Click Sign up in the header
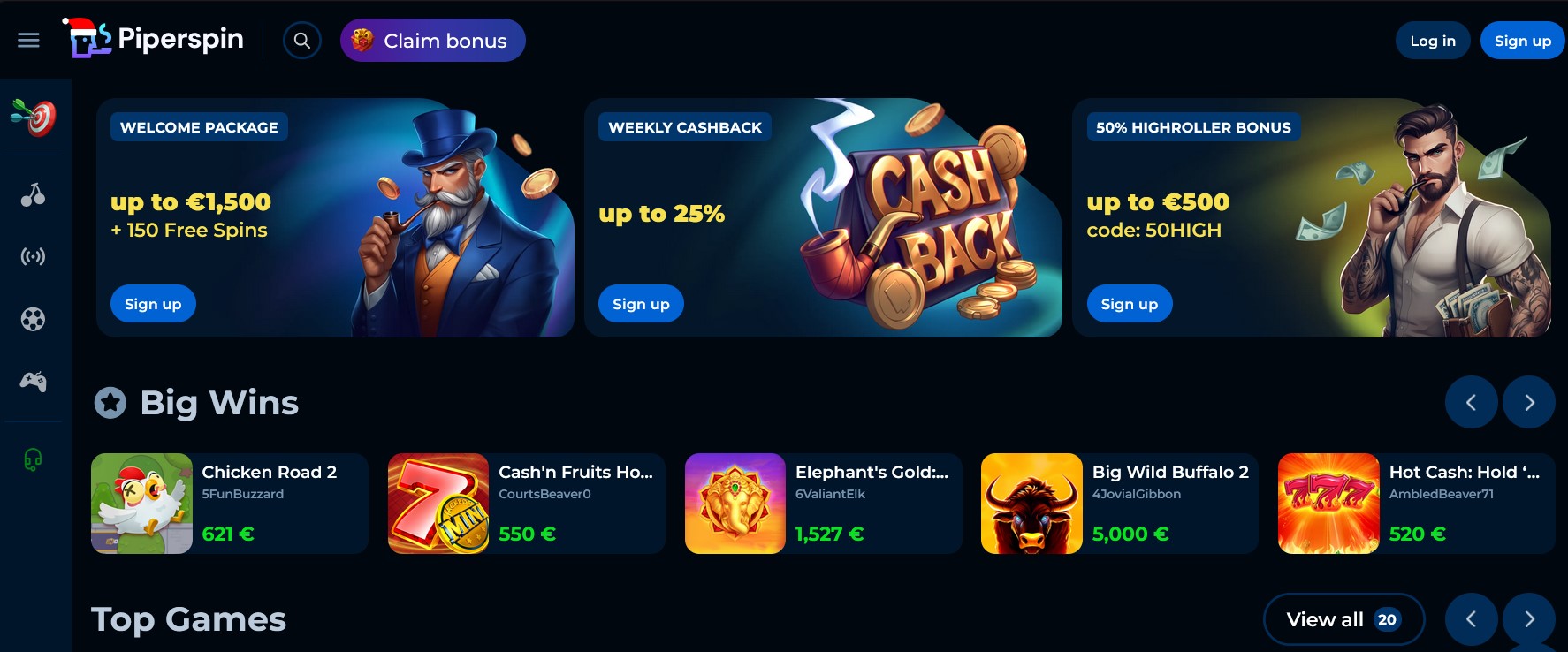1568x652 pixels. click(1522, 41)
